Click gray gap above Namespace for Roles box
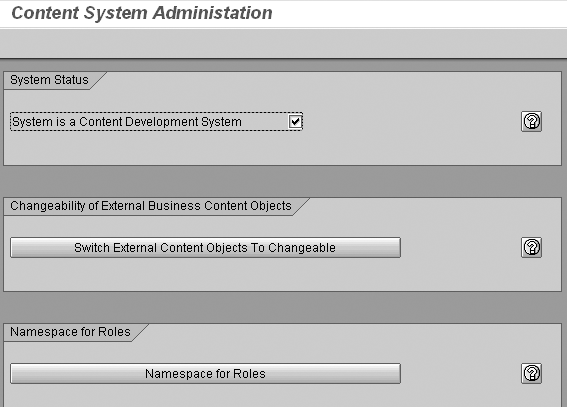The image size is (567, 407). coord(284,307)
